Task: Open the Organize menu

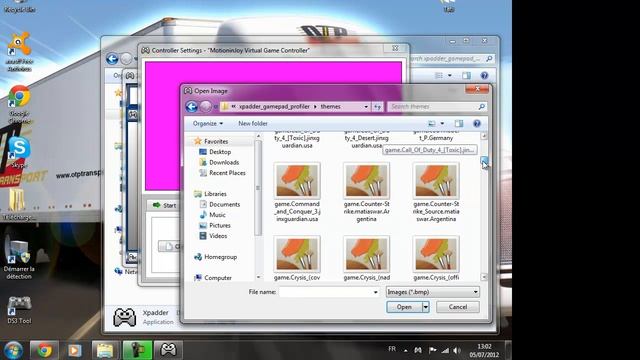Action: (x=208, y=123)
